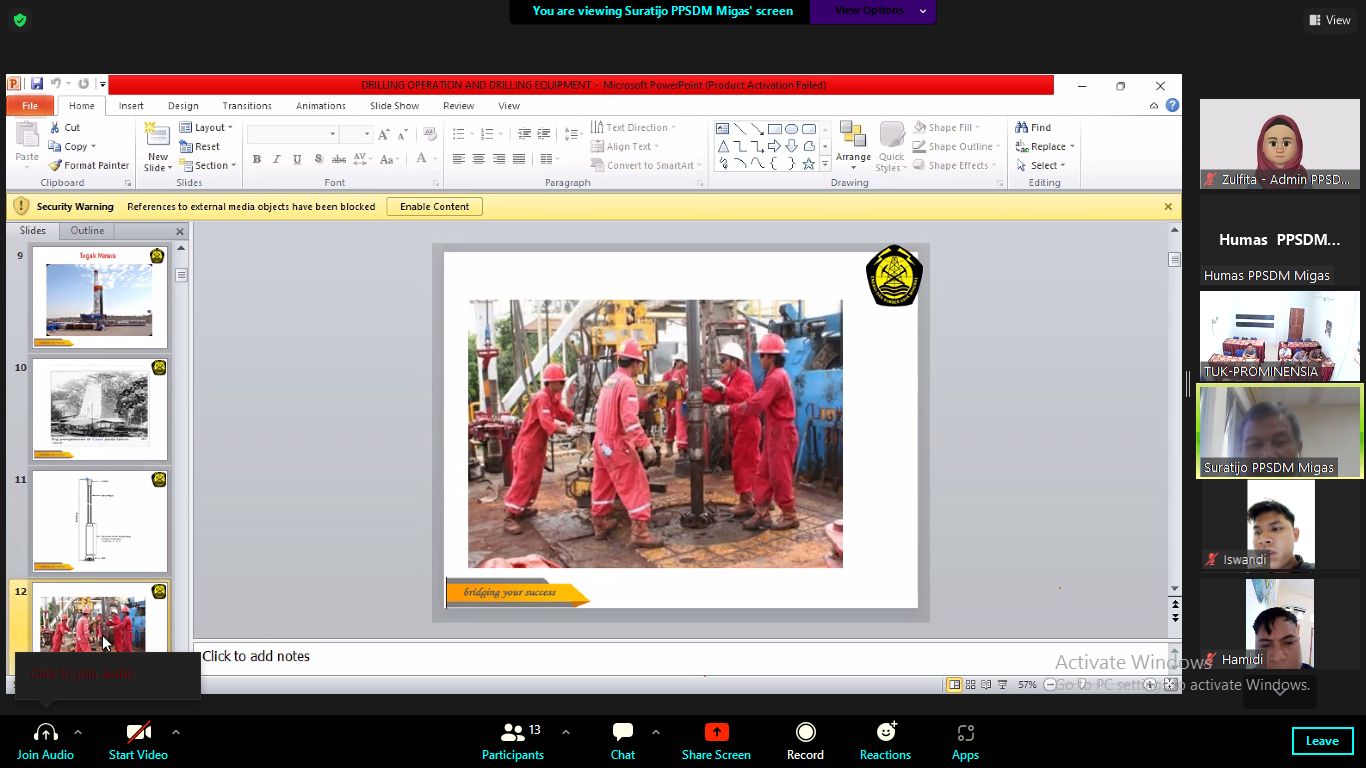Click the Zoom View button at top right

1330,20
